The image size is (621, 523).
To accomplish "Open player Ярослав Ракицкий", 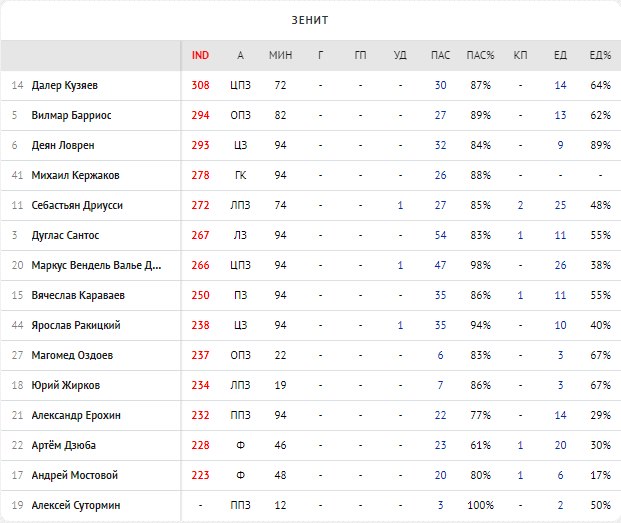I will [76, 325].
